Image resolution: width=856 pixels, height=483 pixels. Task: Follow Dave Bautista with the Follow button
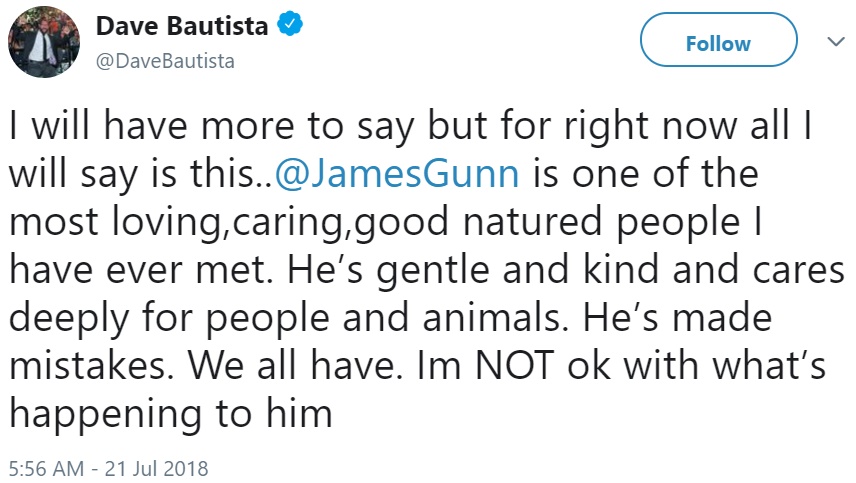click(718, 40)
